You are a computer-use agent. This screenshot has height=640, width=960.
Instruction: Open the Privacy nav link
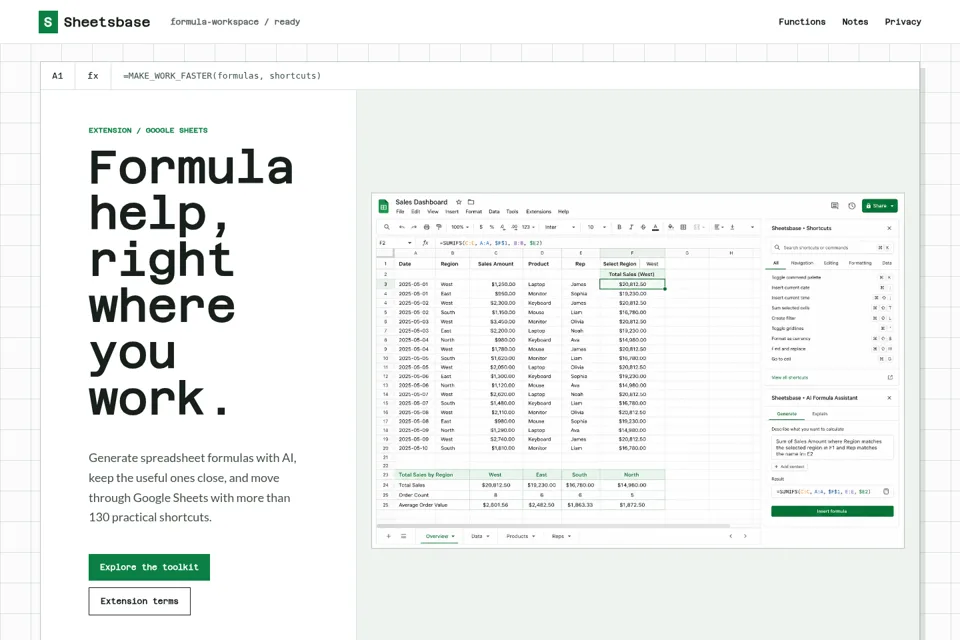click(902, 22)
